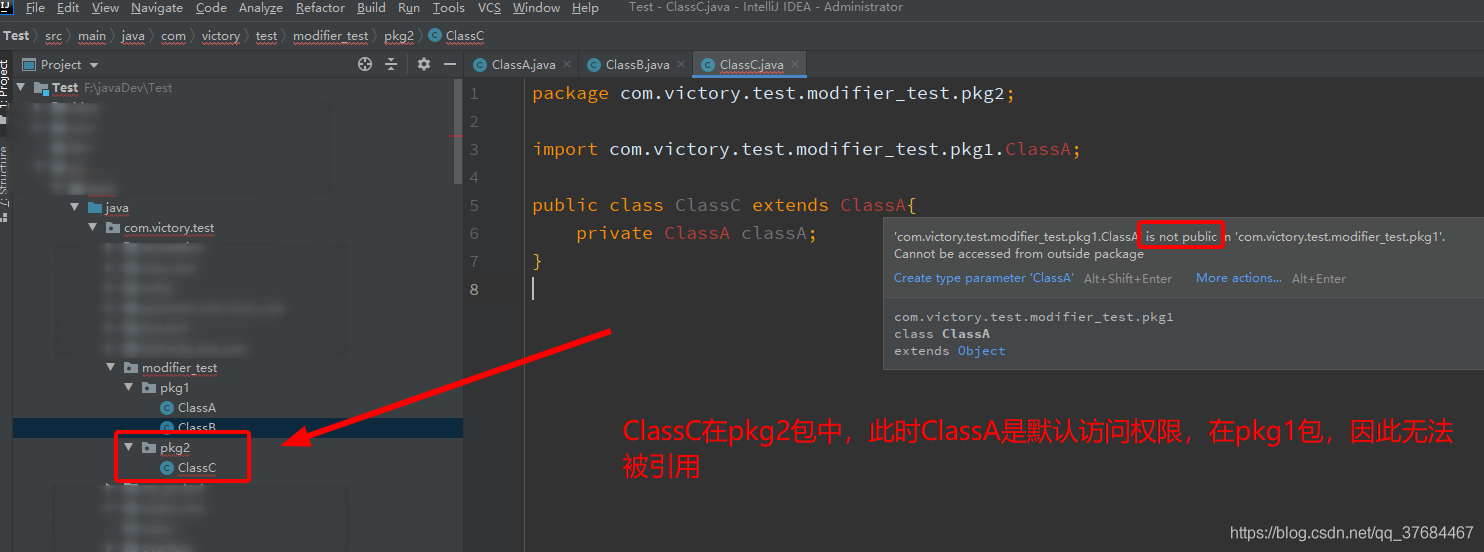Image resolution: width=1484 pixels, height=552 pixels.
Task: Click the class icon on ClassC.java tab
Action: [x=709, y=65]
